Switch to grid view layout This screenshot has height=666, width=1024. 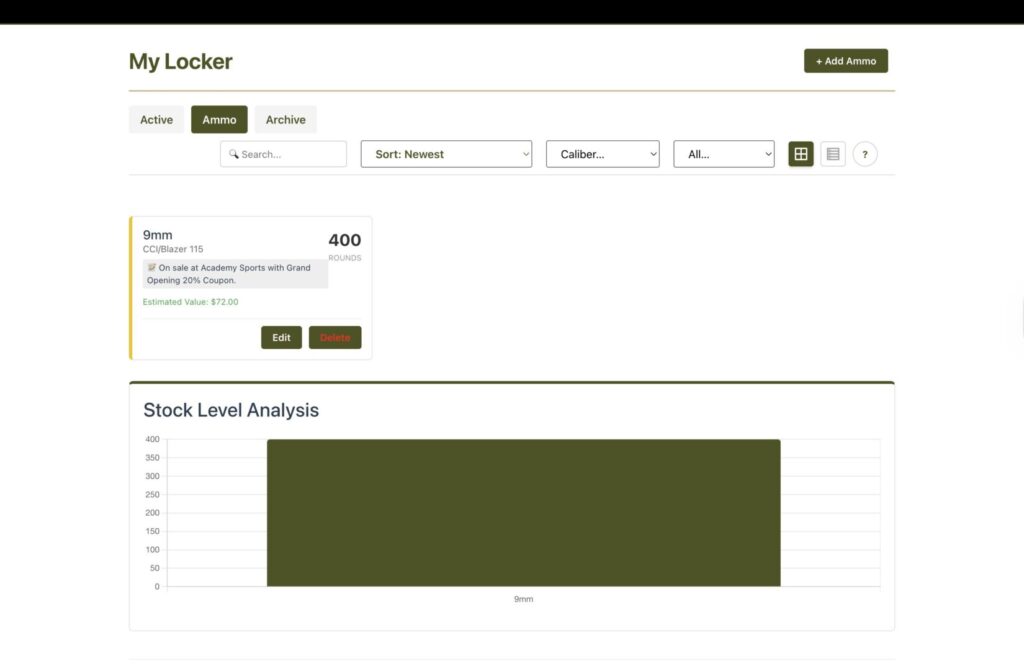point(801,154)
